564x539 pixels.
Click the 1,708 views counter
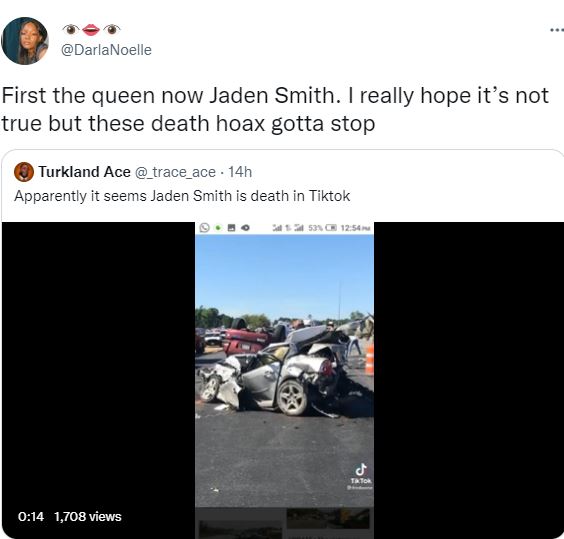[x=88, y=517]
